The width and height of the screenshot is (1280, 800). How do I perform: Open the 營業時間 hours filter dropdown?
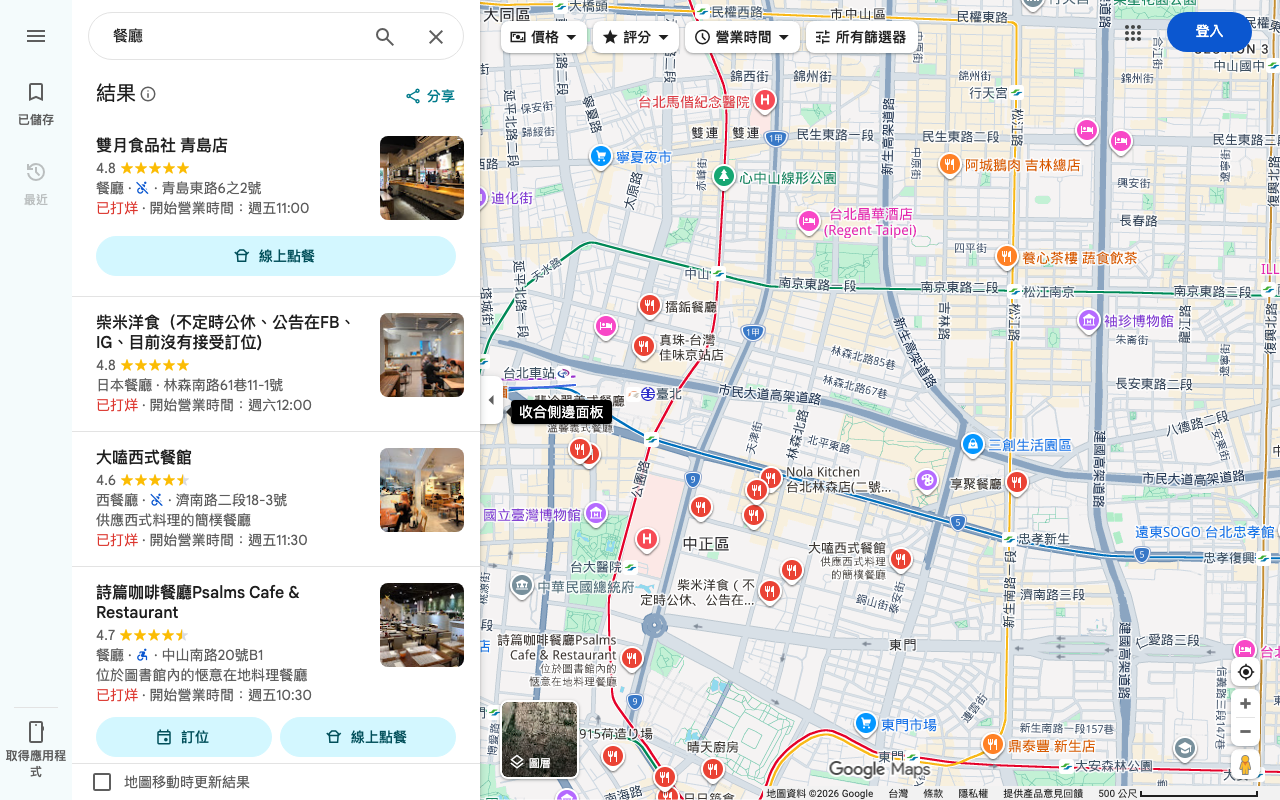click(742, 37)
